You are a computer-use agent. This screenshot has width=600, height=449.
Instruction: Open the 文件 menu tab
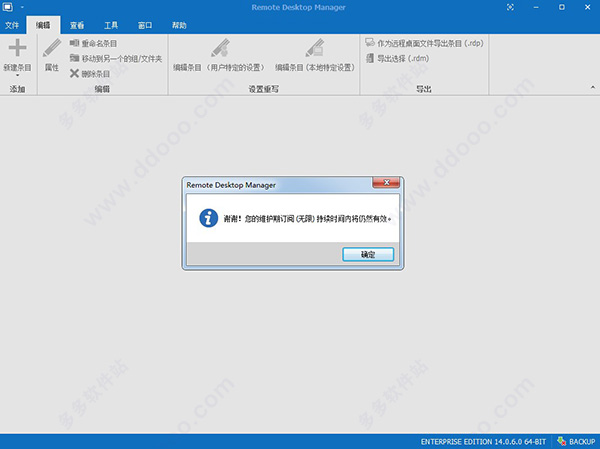(12, 25)
